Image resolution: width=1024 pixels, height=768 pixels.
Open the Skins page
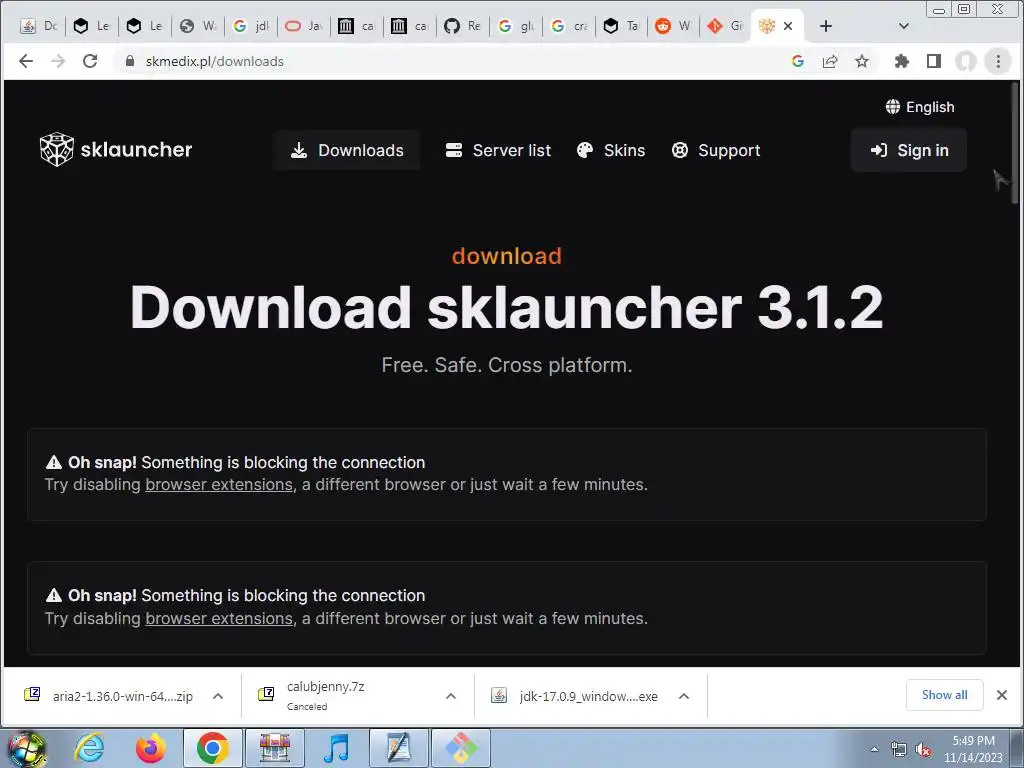(x=611, y=150)
